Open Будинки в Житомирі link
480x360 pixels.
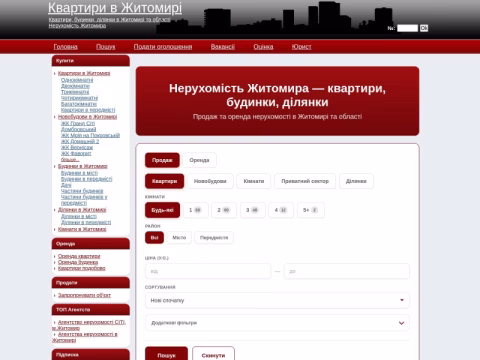83,166
